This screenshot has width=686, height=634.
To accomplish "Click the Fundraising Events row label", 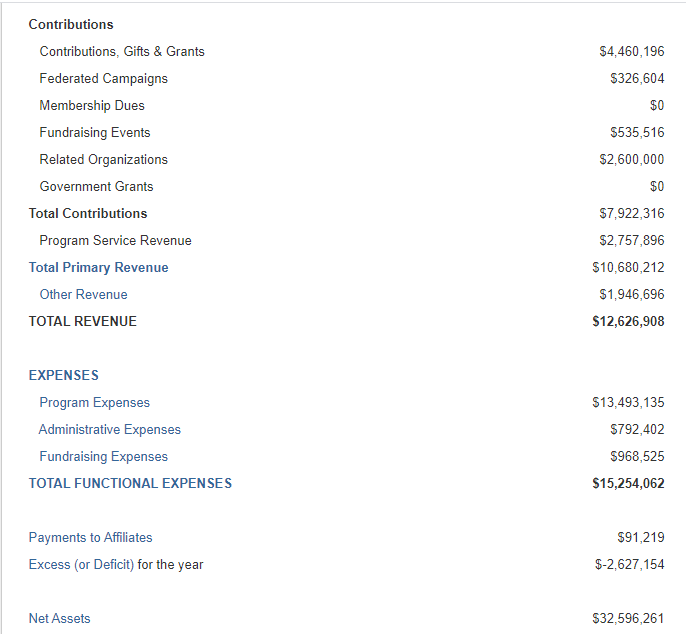I will point(95,133).
